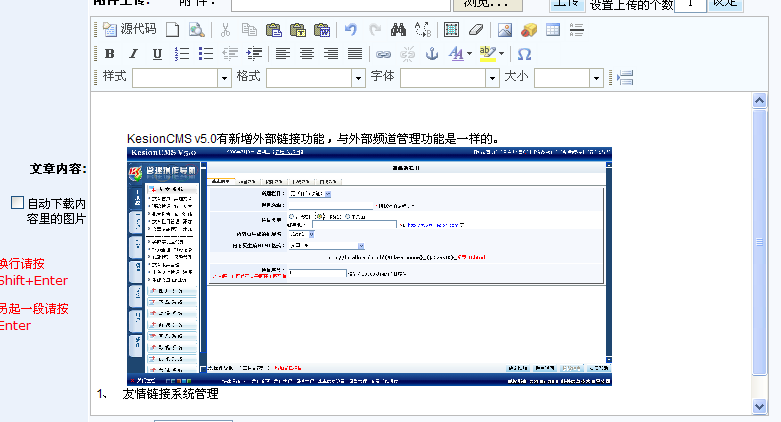Click the editor scrollbar down arrow
The image size is (781, 422).
tap(759, 406)
